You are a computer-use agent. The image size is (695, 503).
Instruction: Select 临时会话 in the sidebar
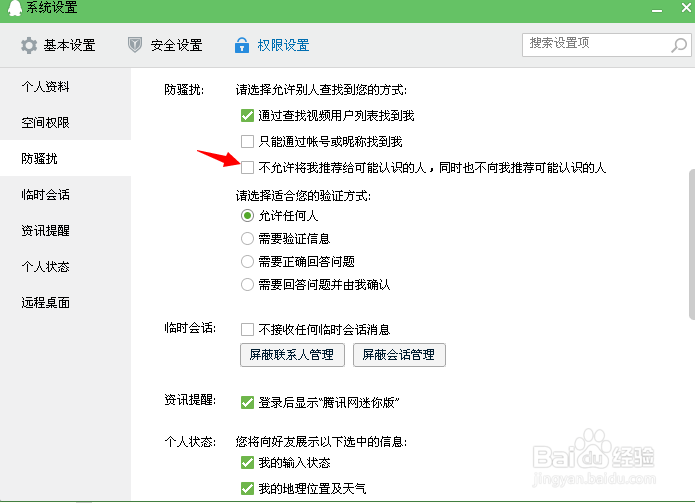tap(66, 195)
